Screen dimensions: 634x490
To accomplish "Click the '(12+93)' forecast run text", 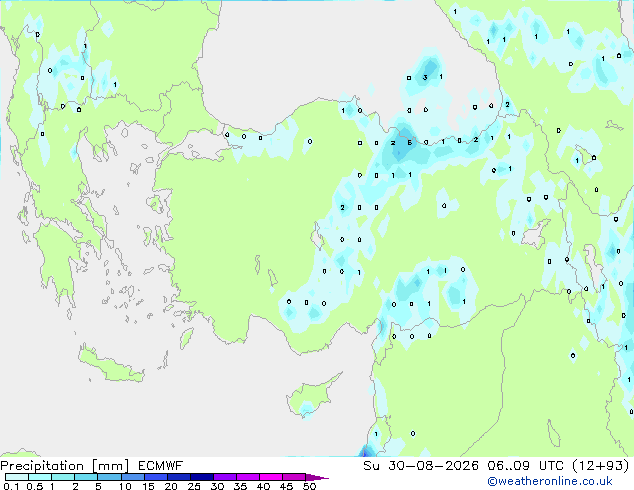I will (601, 466).
